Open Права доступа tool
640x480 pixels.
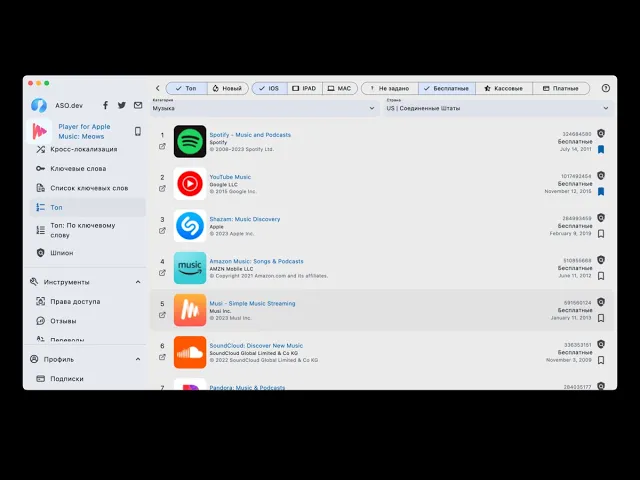pyautogui.click(x=88, y=302)
